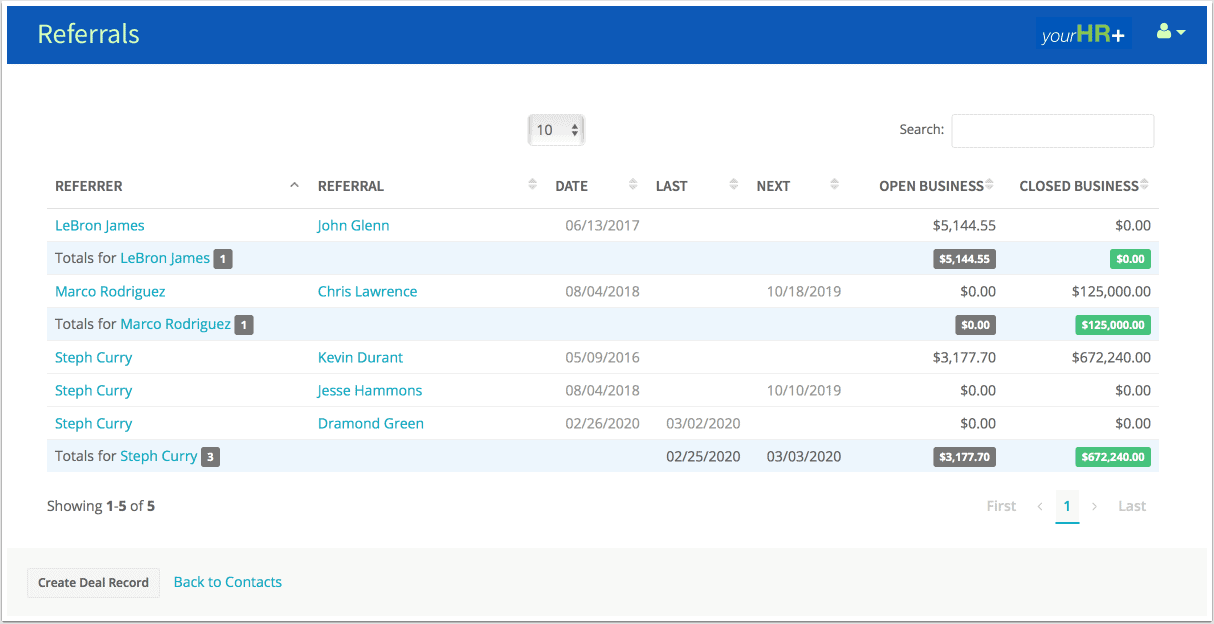Click the yourHR+ logo
The image size is (1214, 624).
pyautogui.click(x=1083, y=35)
